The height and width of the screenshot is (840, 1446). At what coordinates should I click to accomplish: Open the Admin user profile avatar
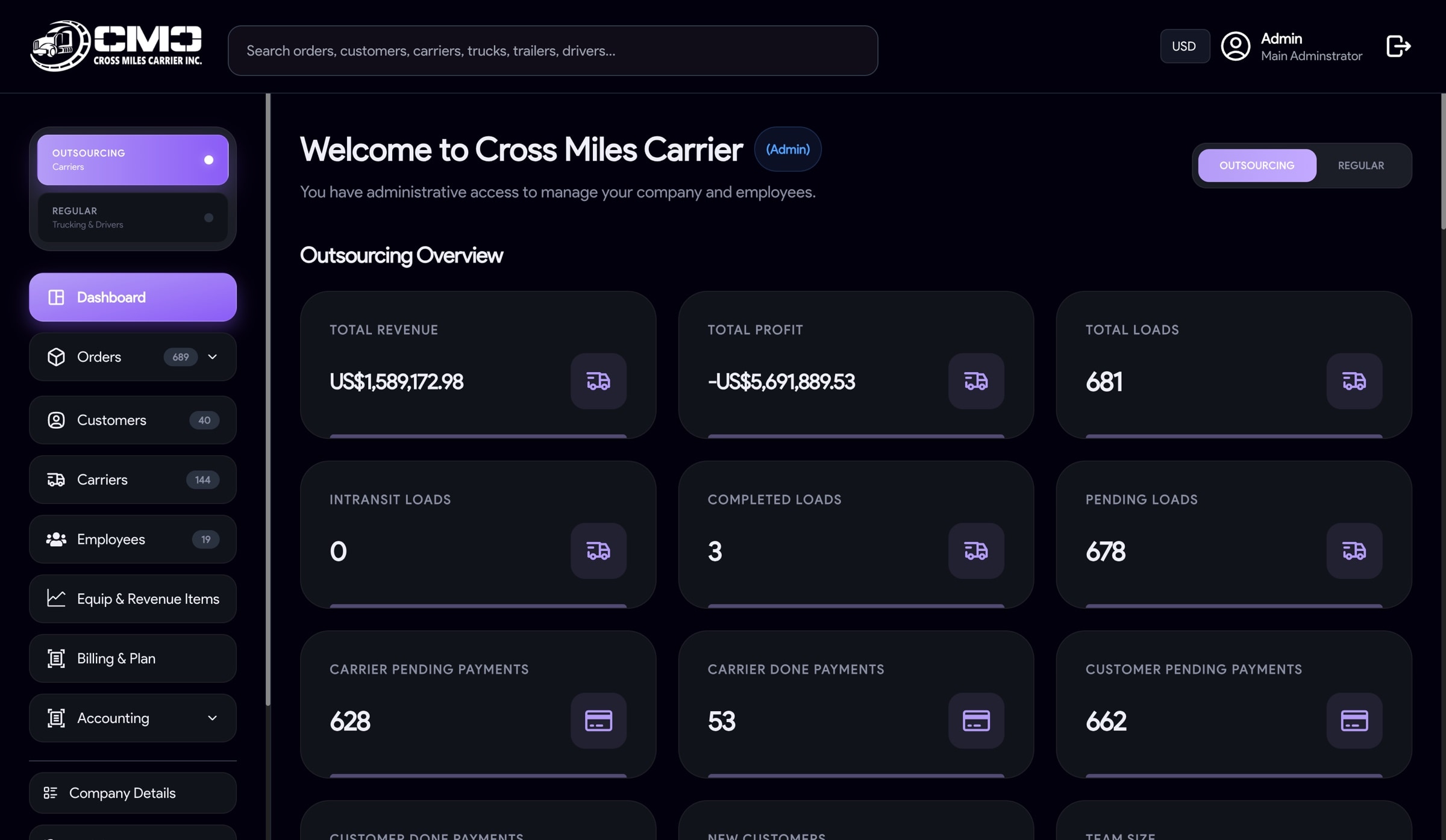(x=1236, y=46)
